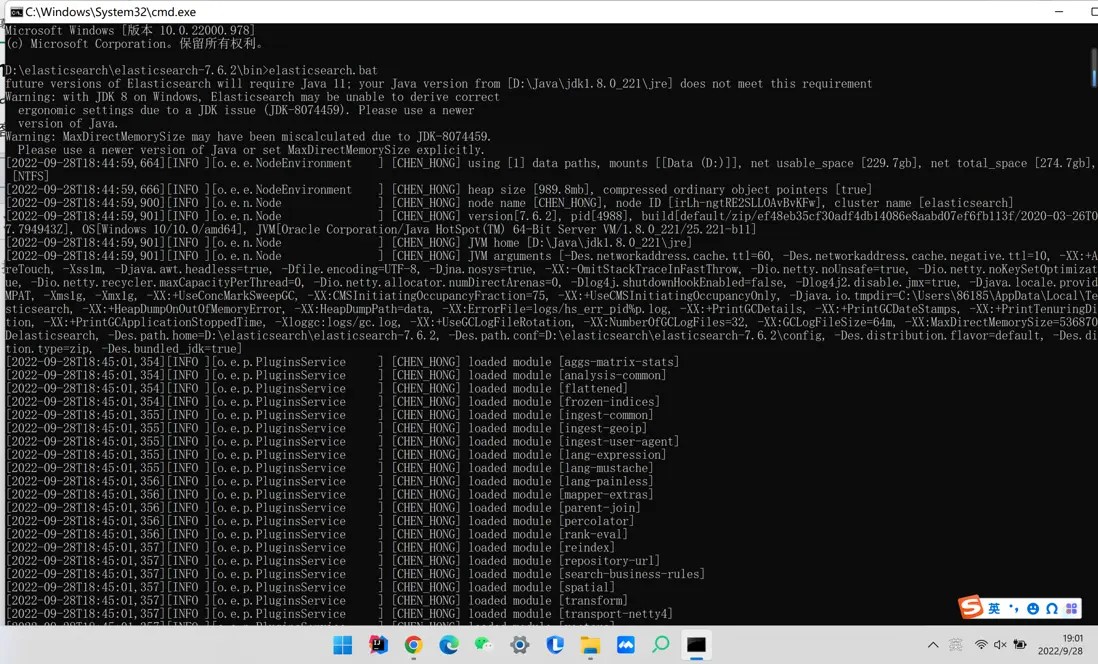The height and width of the screenshot is (664, 1098).
Task: Click the console vertical scrollbar thumb
Action: 1094,67
